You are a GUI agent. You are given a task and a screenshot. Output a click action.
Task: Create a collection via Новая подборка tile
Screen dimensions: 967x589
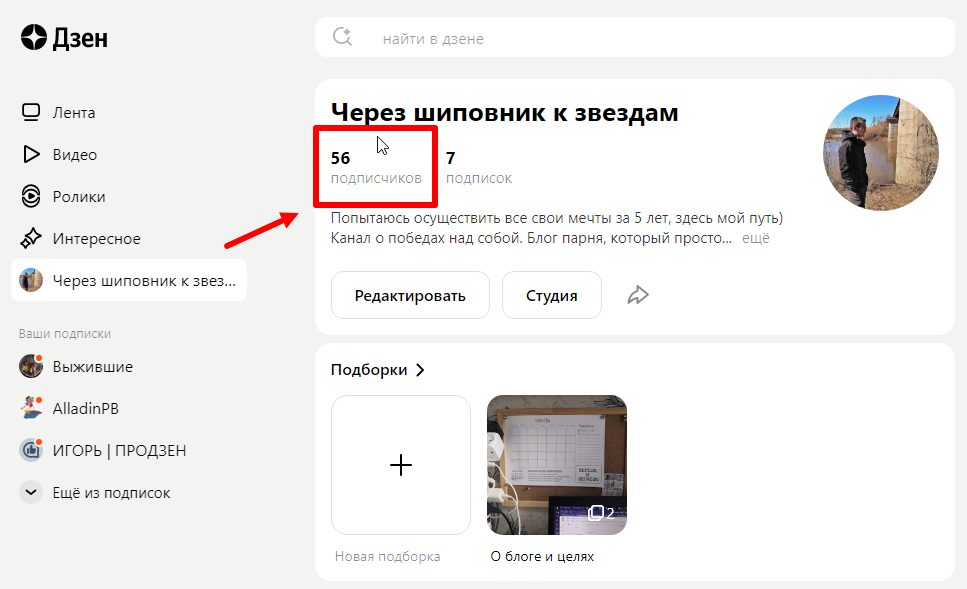(x=400, y=465)
